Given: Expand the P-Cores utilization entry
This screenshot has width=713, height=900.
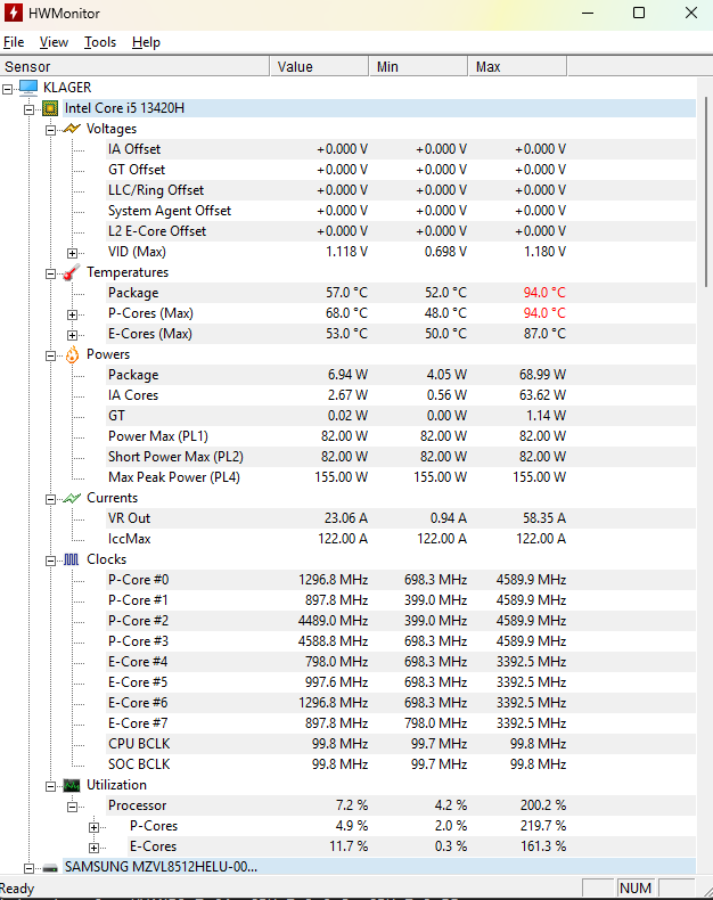Looking at the screenshot, I should [94, 828].
